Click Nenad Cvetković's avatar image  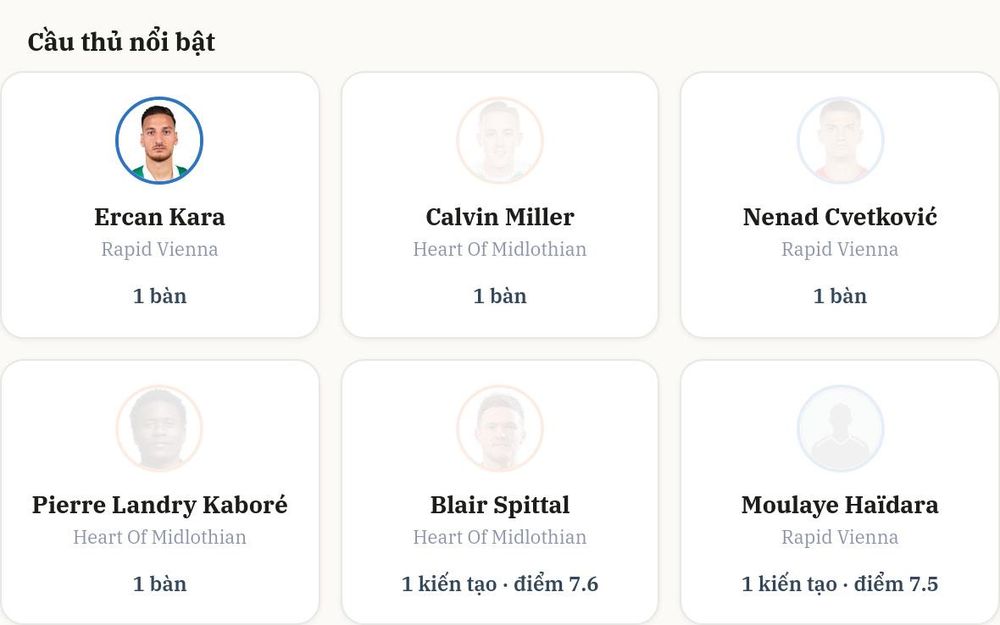[840, 140]
